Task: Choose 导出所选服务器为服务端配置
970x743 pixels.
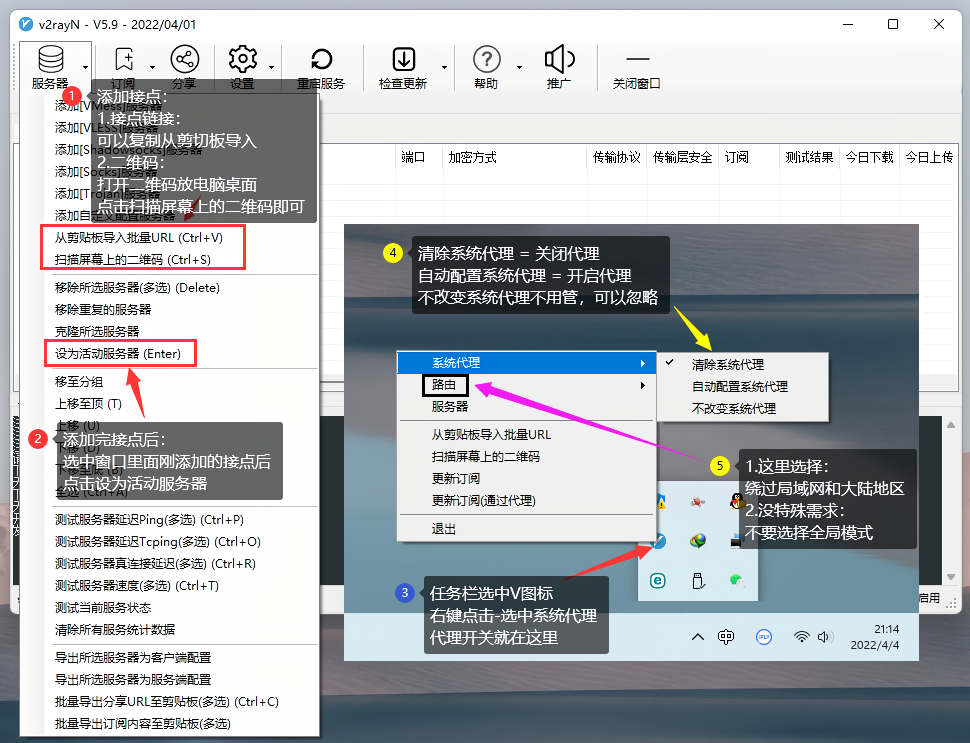Action: 133,679
